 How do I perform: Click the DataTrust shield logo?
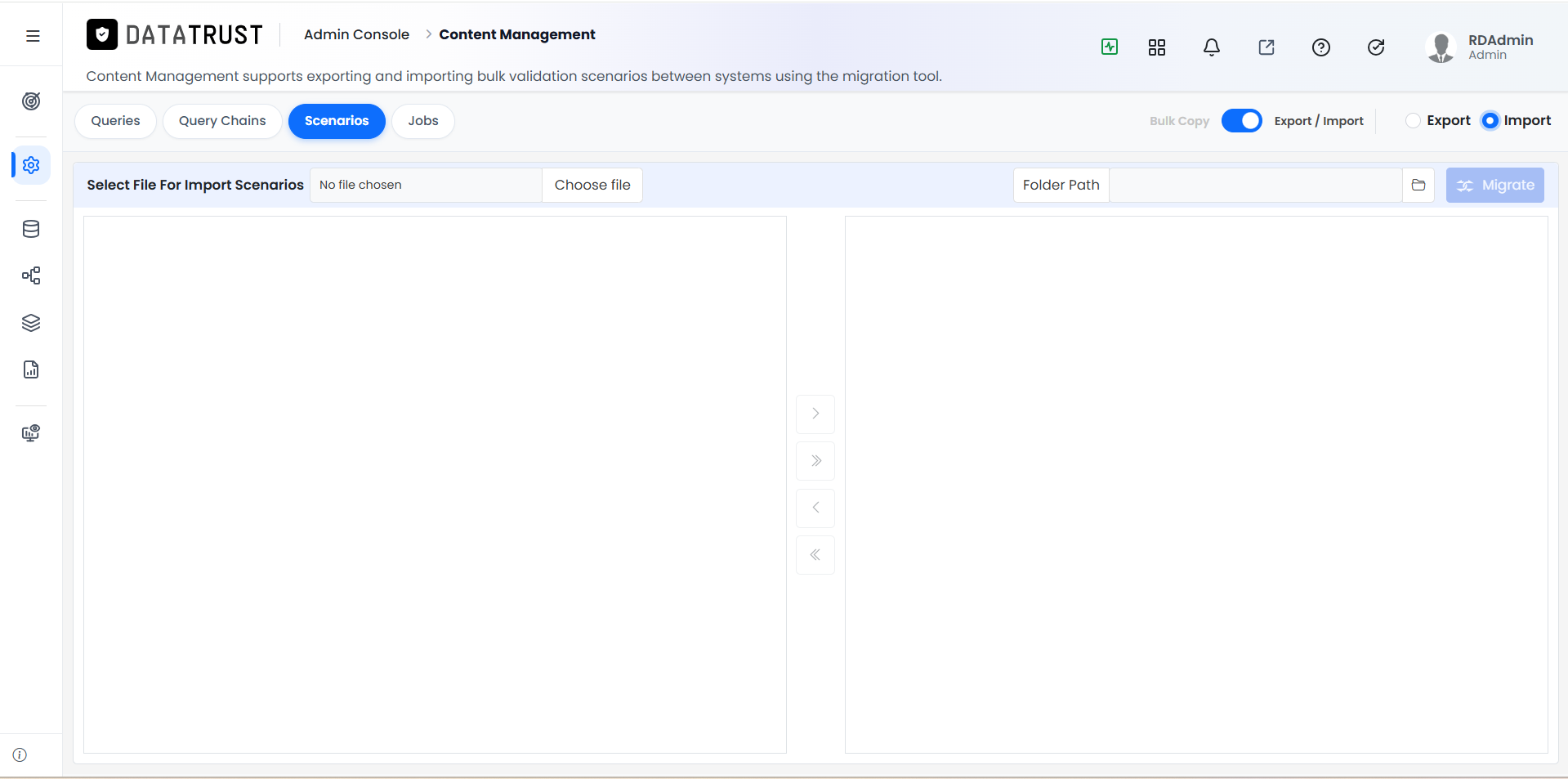[102, 34]
